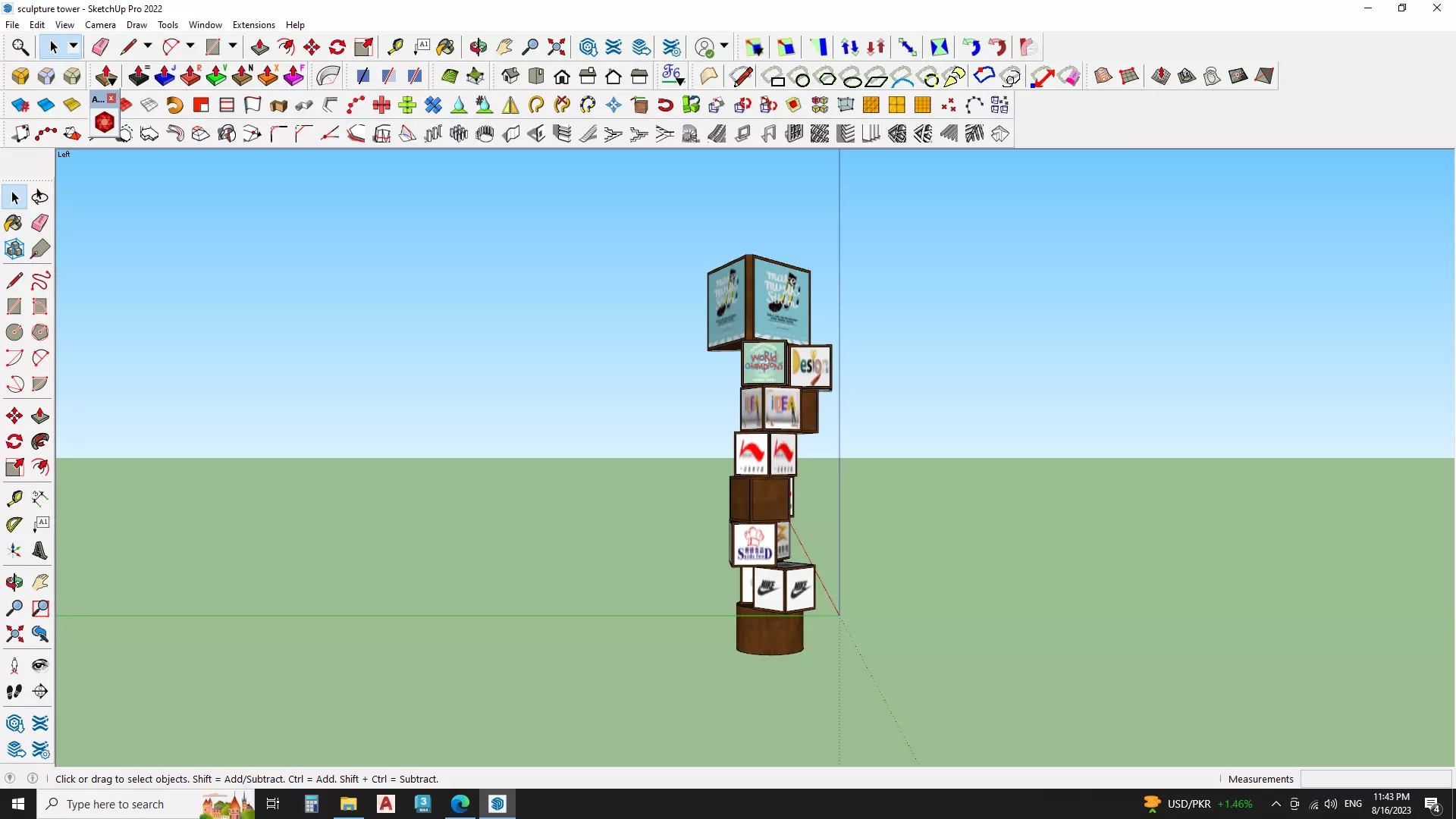This screenshot has height=819, width=1456.
Task: Close the small floating A... toolbar
Action: tap(111, 99)
